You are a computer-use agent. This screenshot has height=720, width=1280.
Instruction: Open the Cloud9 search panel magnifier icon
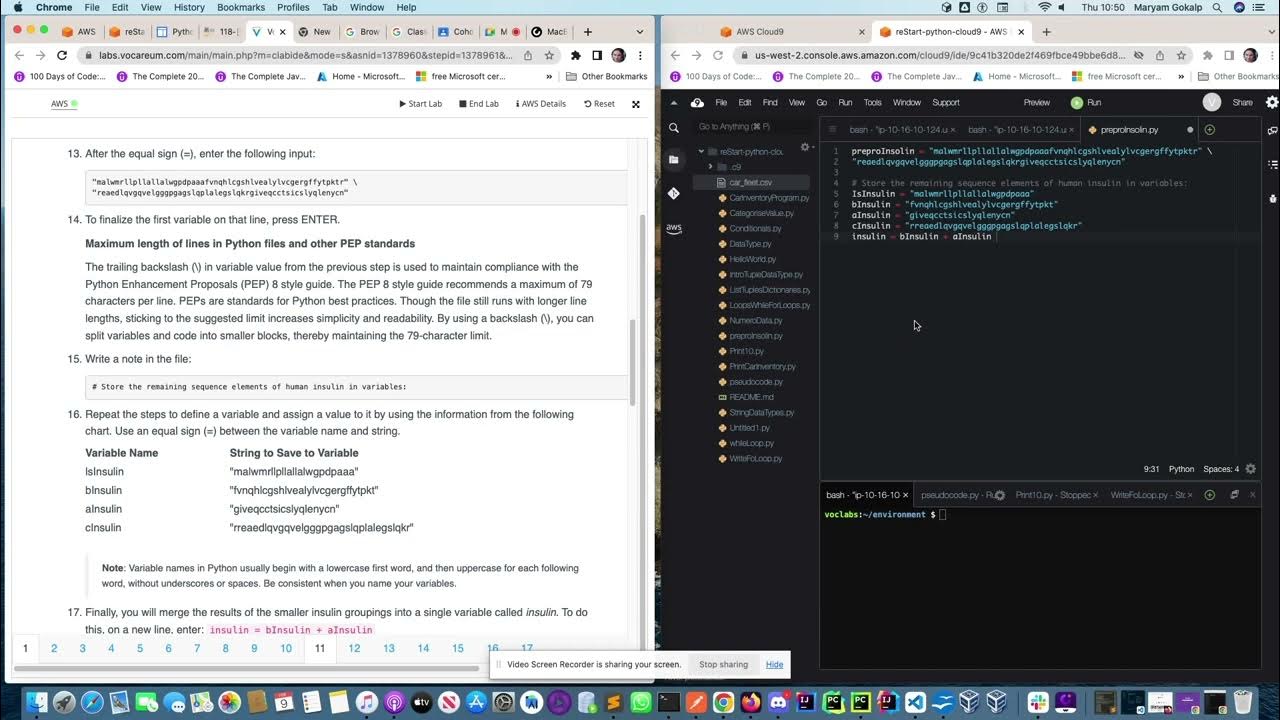tap(674, 128)
